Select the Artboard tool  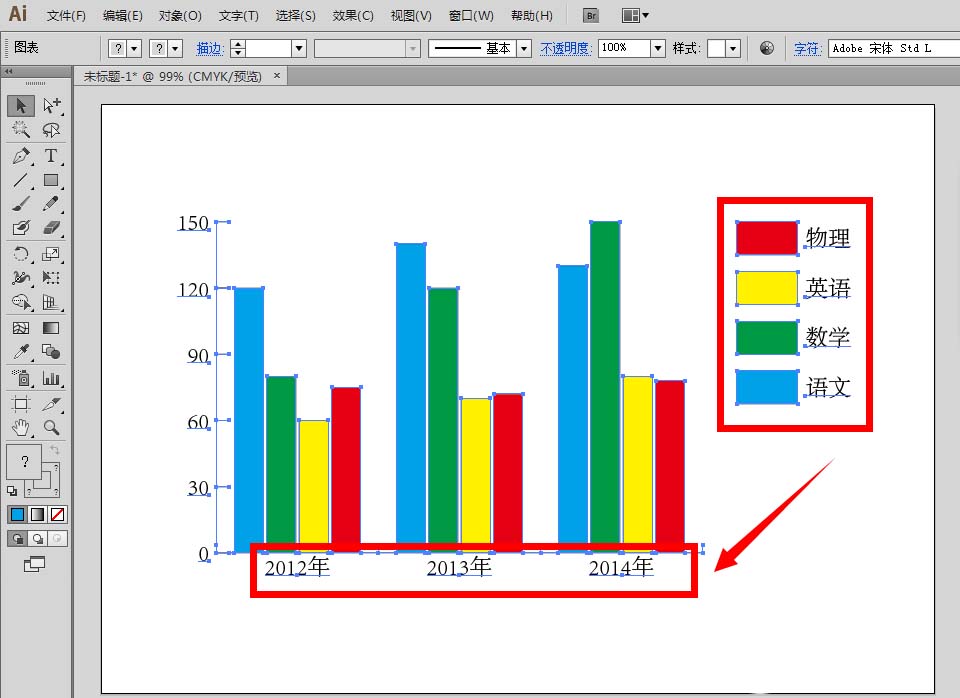tap(21, 403)
